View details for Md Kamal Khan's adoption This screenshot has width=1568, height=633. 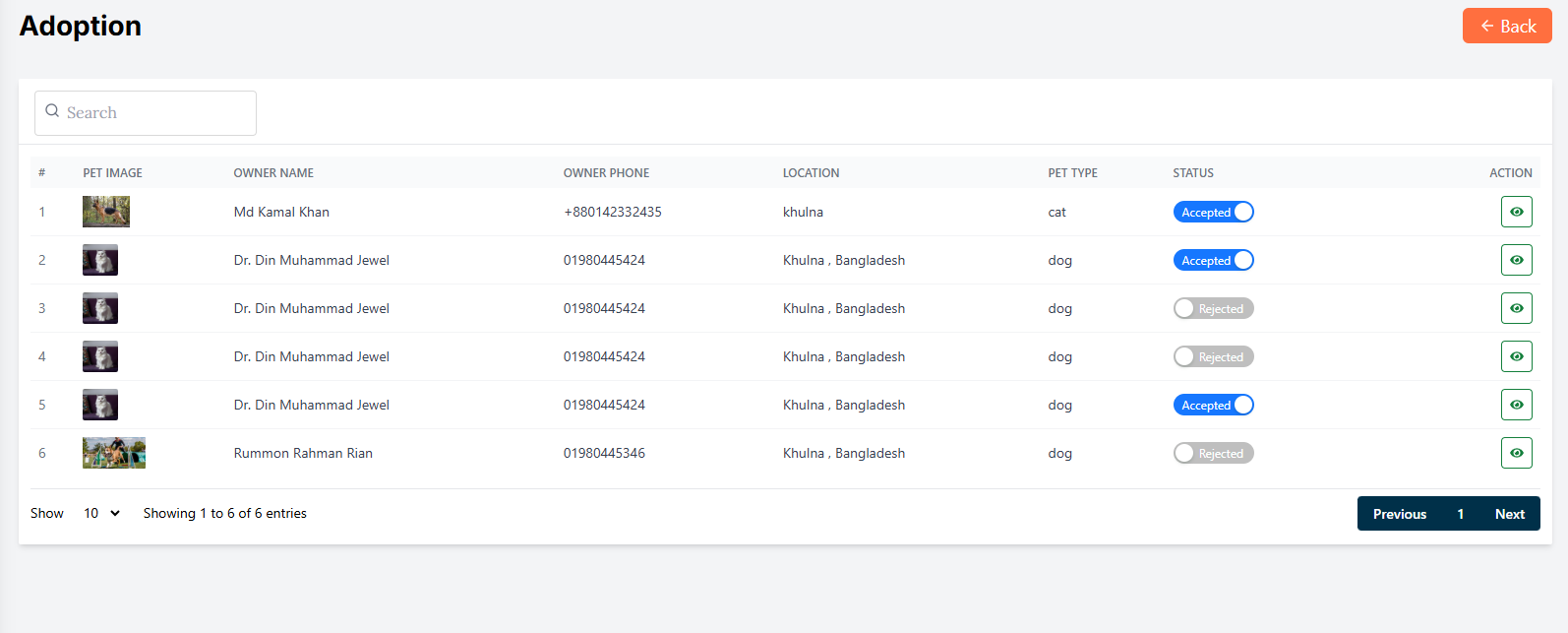tap(1516, 212)
